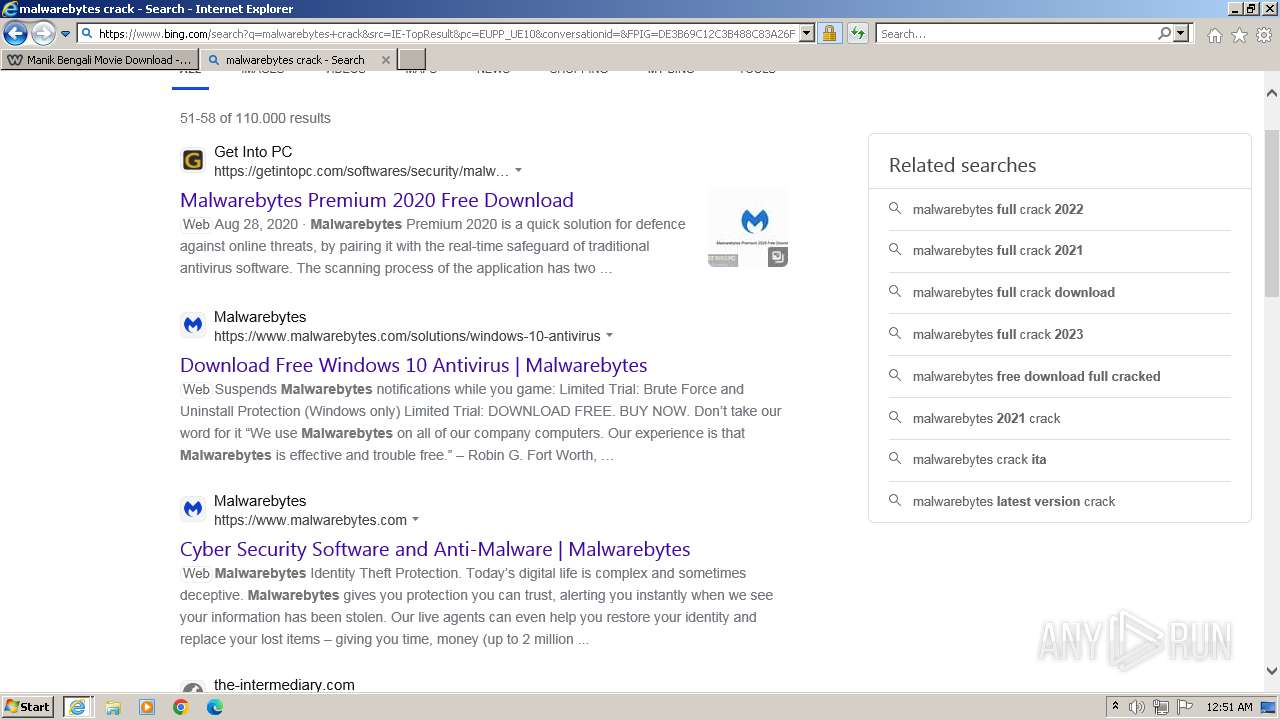Open the volume speaker tray icon
The image size is (1280, 720).
click(1137, 707)
